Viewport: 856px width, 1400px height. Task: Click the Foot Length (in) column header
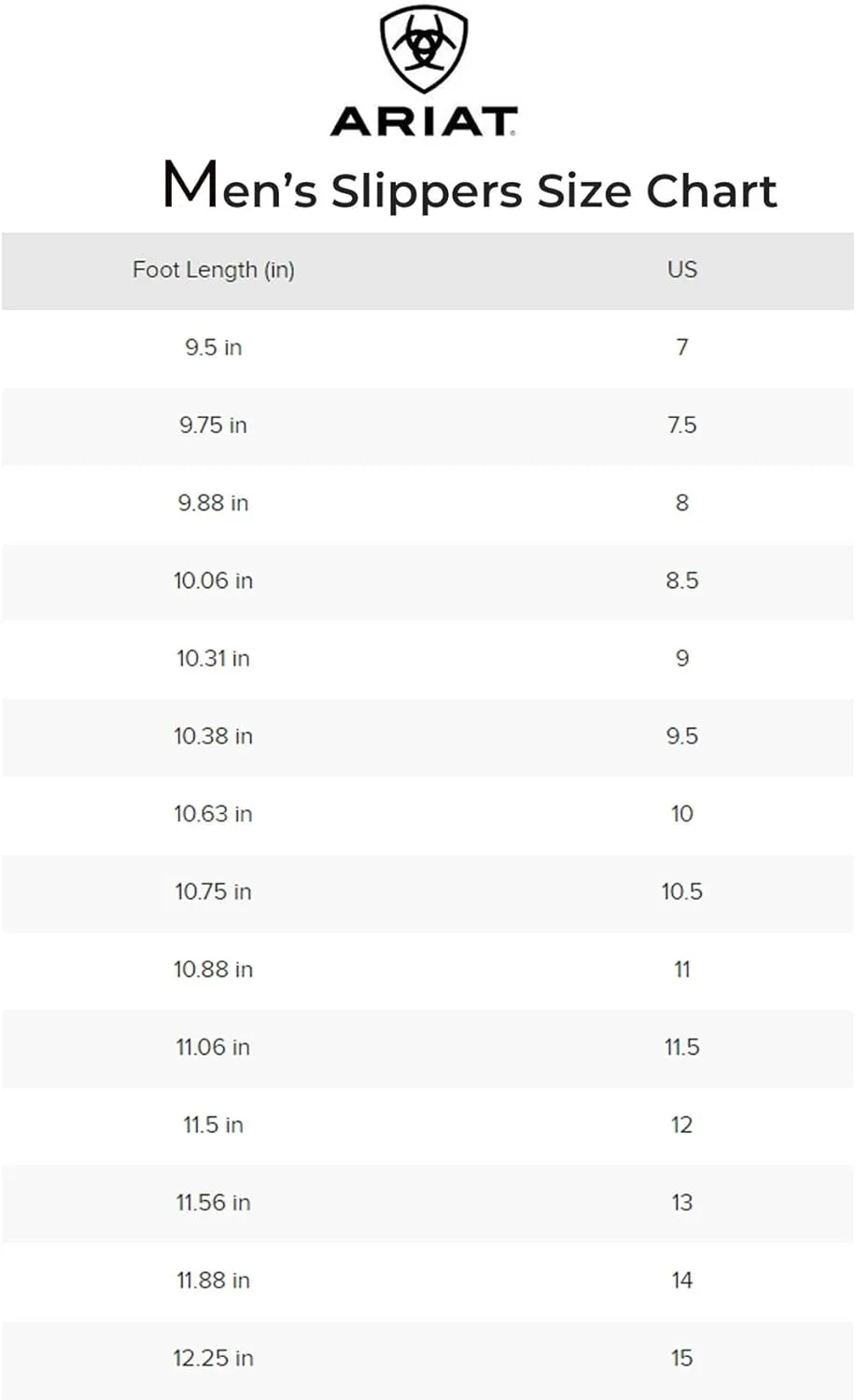(x=214, y=270)
